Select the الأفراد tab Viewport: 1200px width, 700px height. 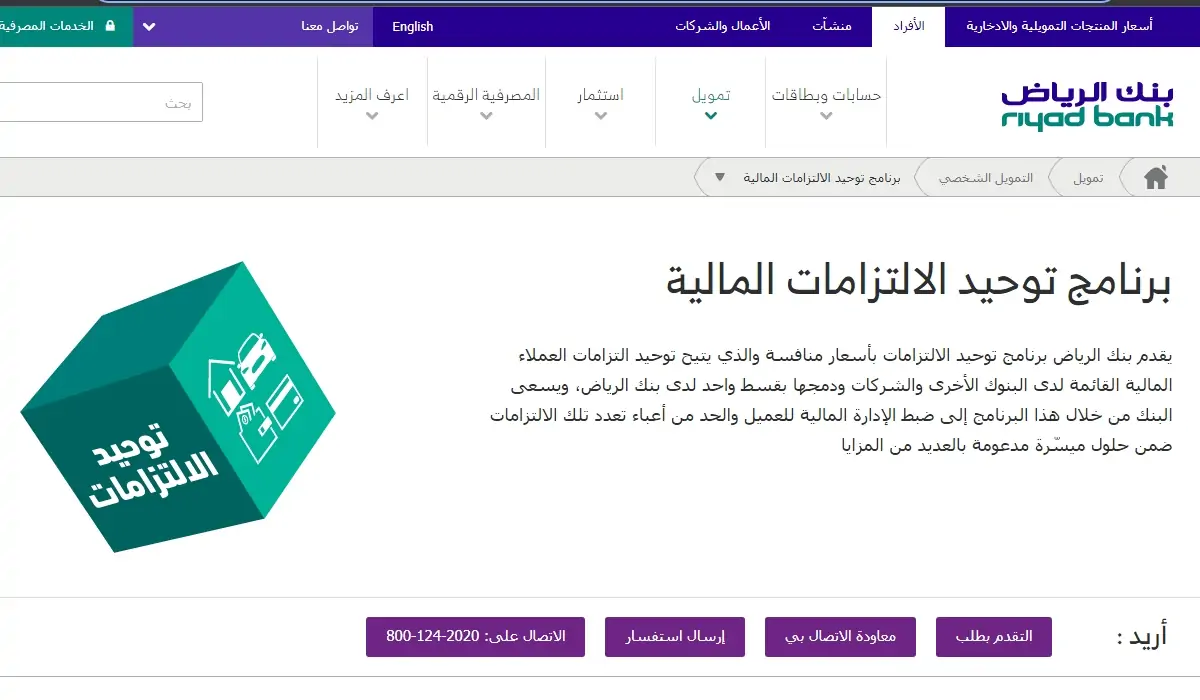[908, 26]
